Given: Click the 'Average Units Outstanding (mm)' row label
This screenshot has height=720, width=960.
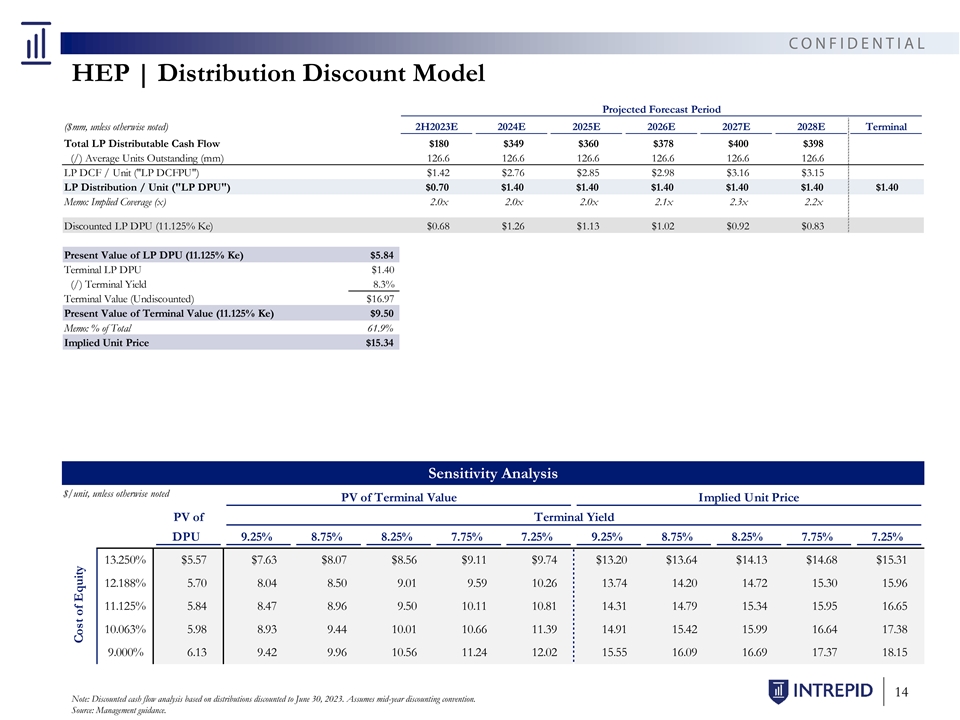Looking at the screenshot, I should point(147,158).
